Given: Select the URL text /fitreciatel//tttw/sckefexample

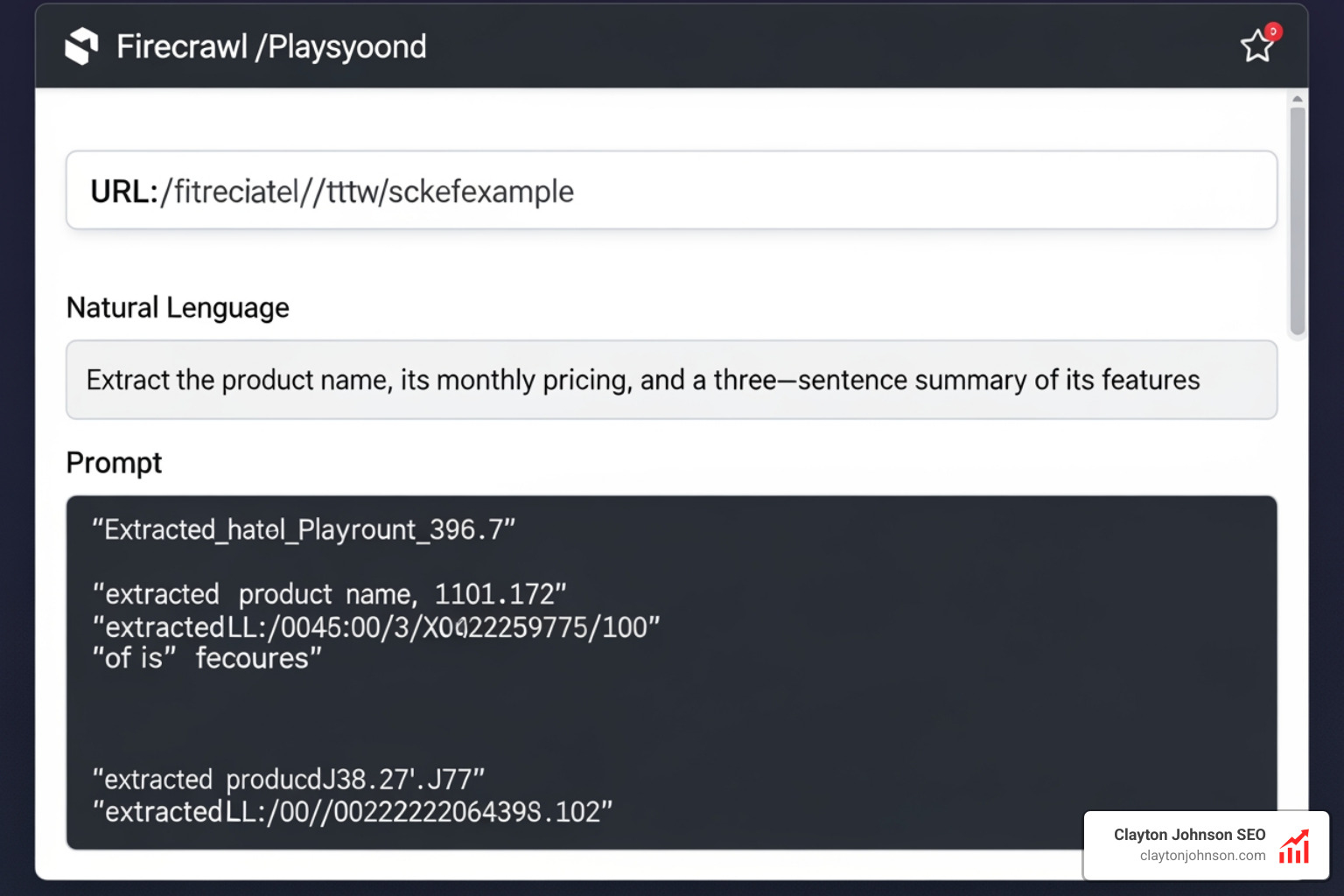Looking at the screenshot, I should pos(367,191).
